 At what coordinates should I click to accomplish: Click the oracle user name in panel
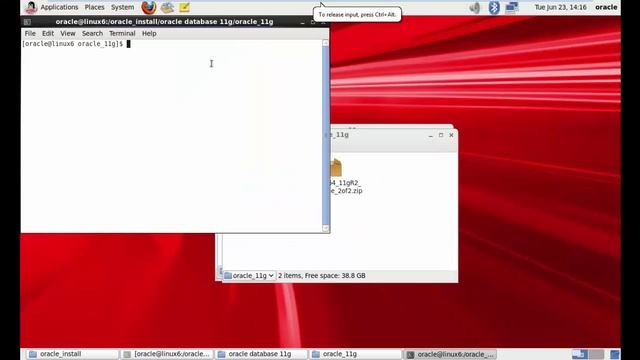point(606,7)
